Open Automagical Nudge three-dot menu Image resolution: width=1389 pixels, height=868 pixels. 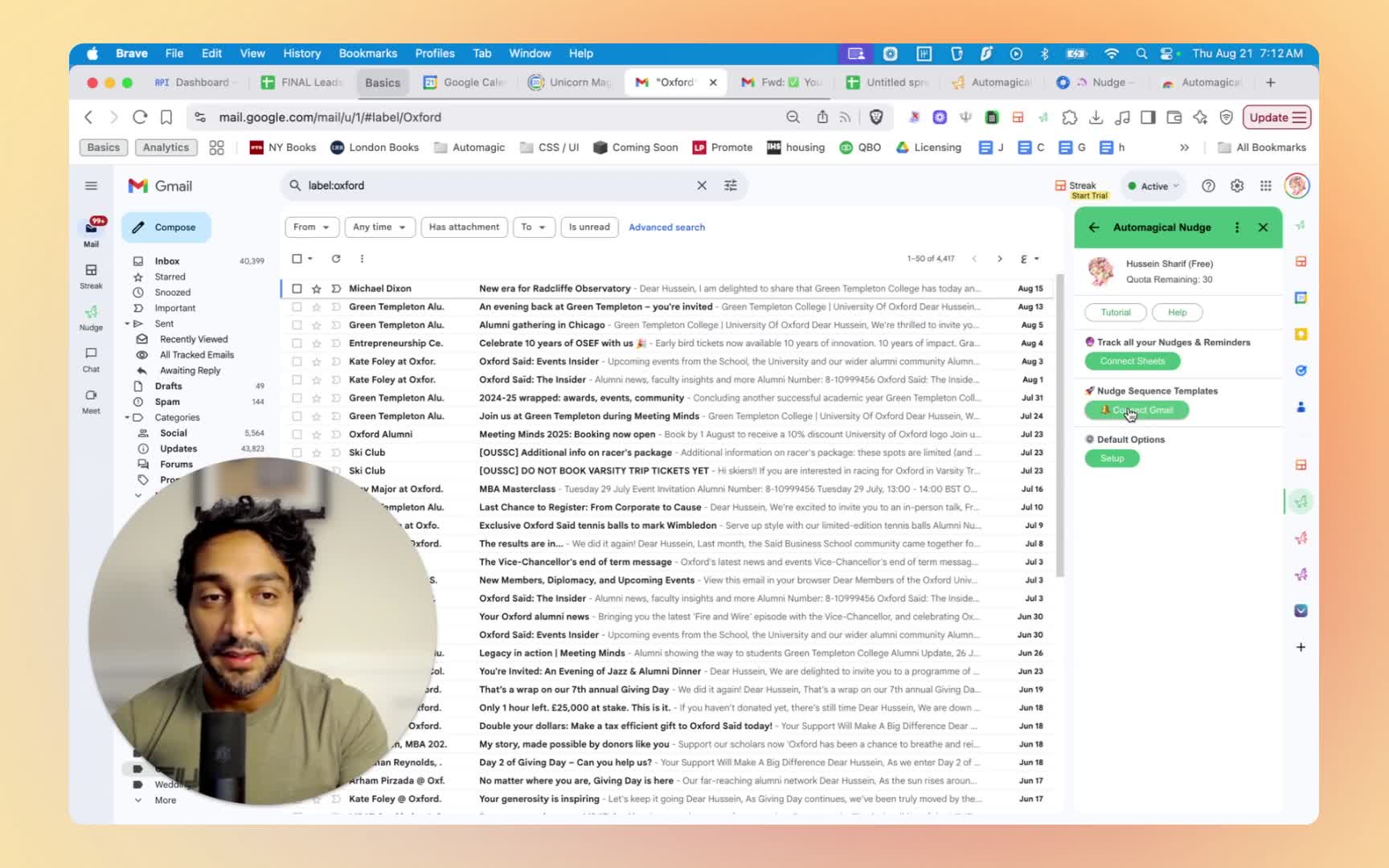[1236, 227]
